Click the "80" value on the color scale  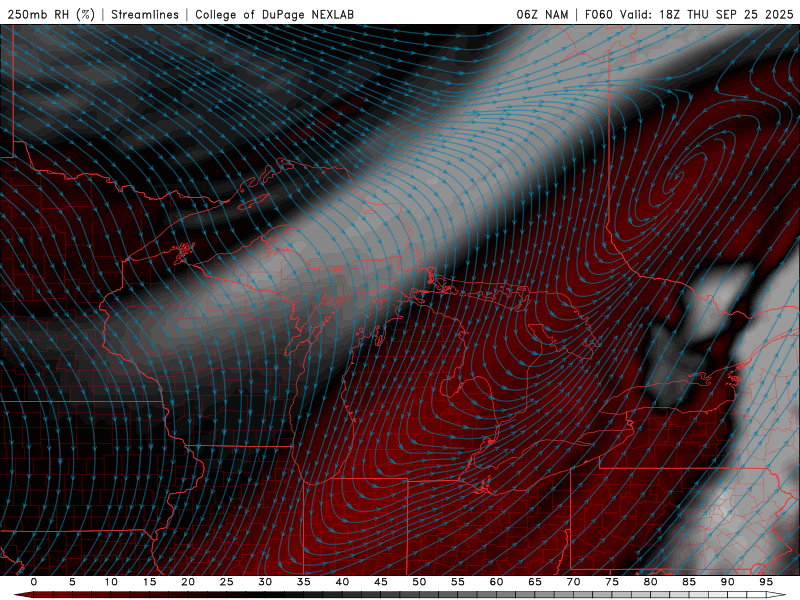coord(651,582)
